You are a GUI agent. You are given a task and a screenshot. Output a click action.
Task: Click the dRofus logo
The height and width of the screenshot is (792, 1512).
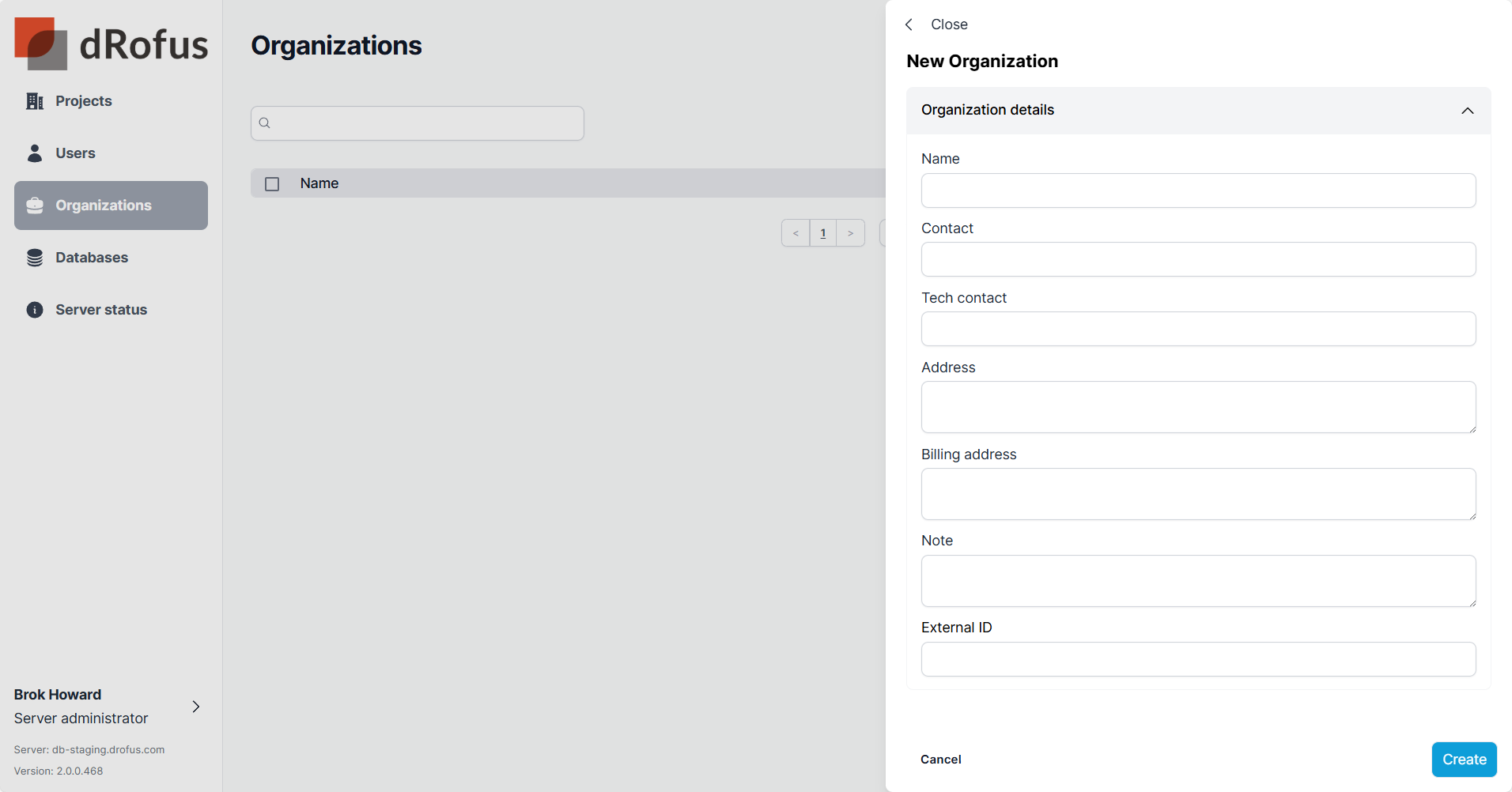(x=111, y=43)
